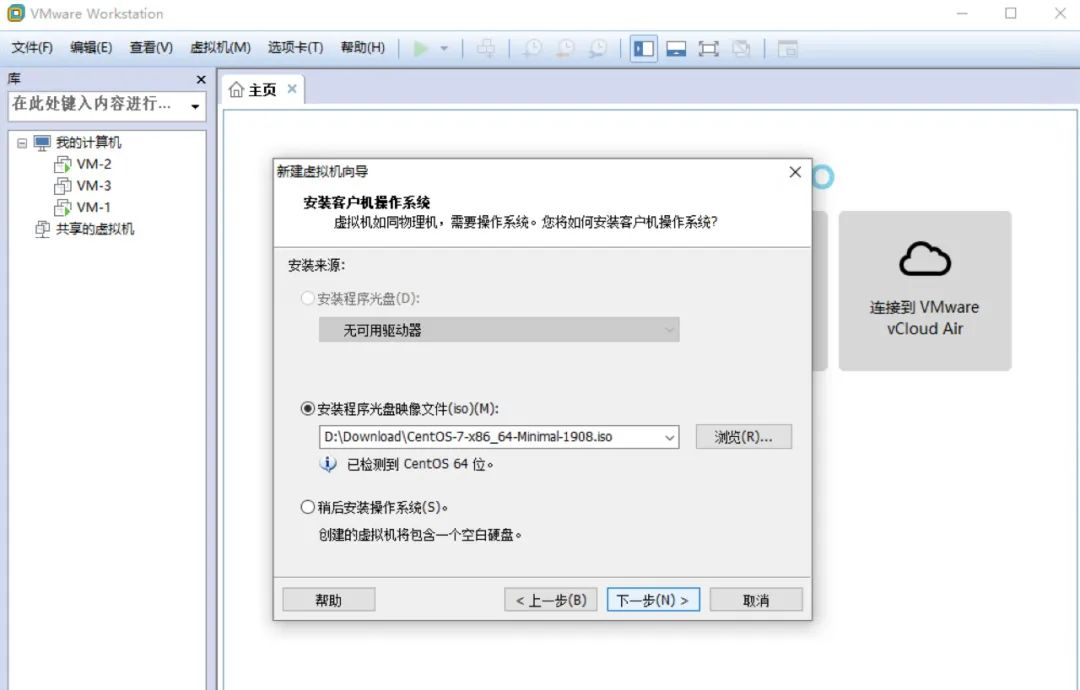1080x690 pixels.
Task: Open the 帮助(H) menu
Action: 363,48
